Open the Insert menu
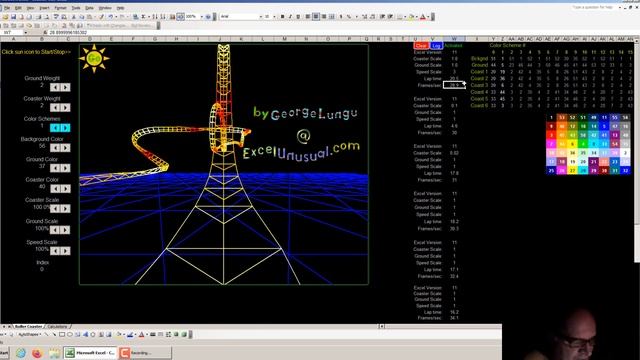This screenshot has width=640, height=360. [x=44, y=8]
